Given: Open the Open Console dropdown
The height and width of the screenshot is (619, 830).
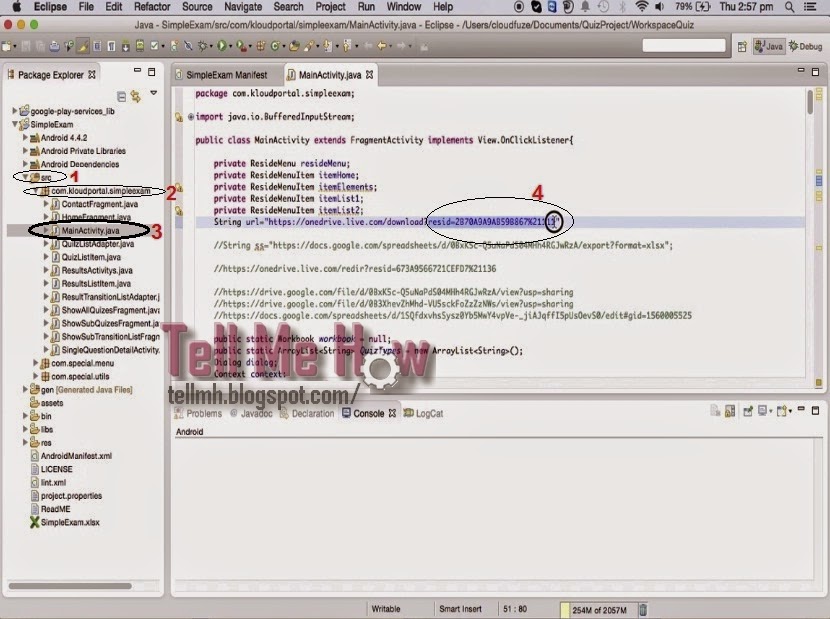Looking at the screenshot, I should (x=790, y=411).
